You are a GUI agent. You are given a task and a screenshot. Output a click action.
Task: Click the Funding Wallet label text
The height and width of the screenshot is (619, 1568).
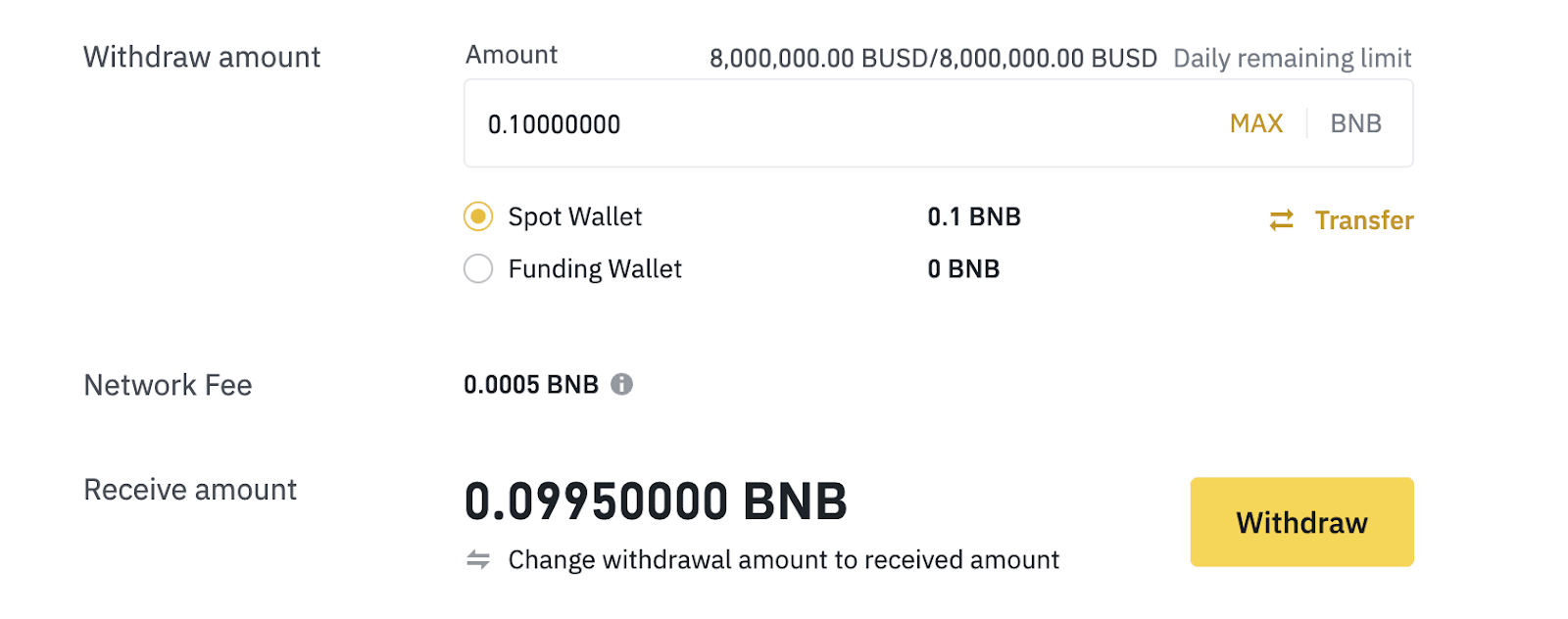594,268
